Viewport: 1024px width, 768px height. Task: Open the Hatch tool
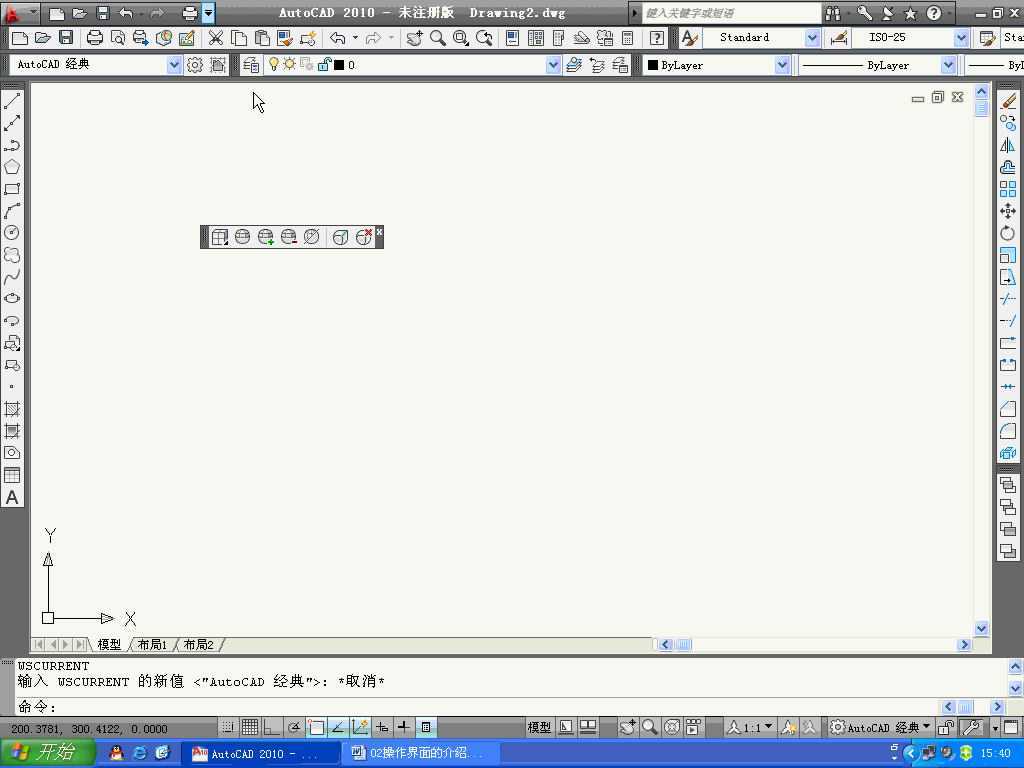click(x=12, y=409)
